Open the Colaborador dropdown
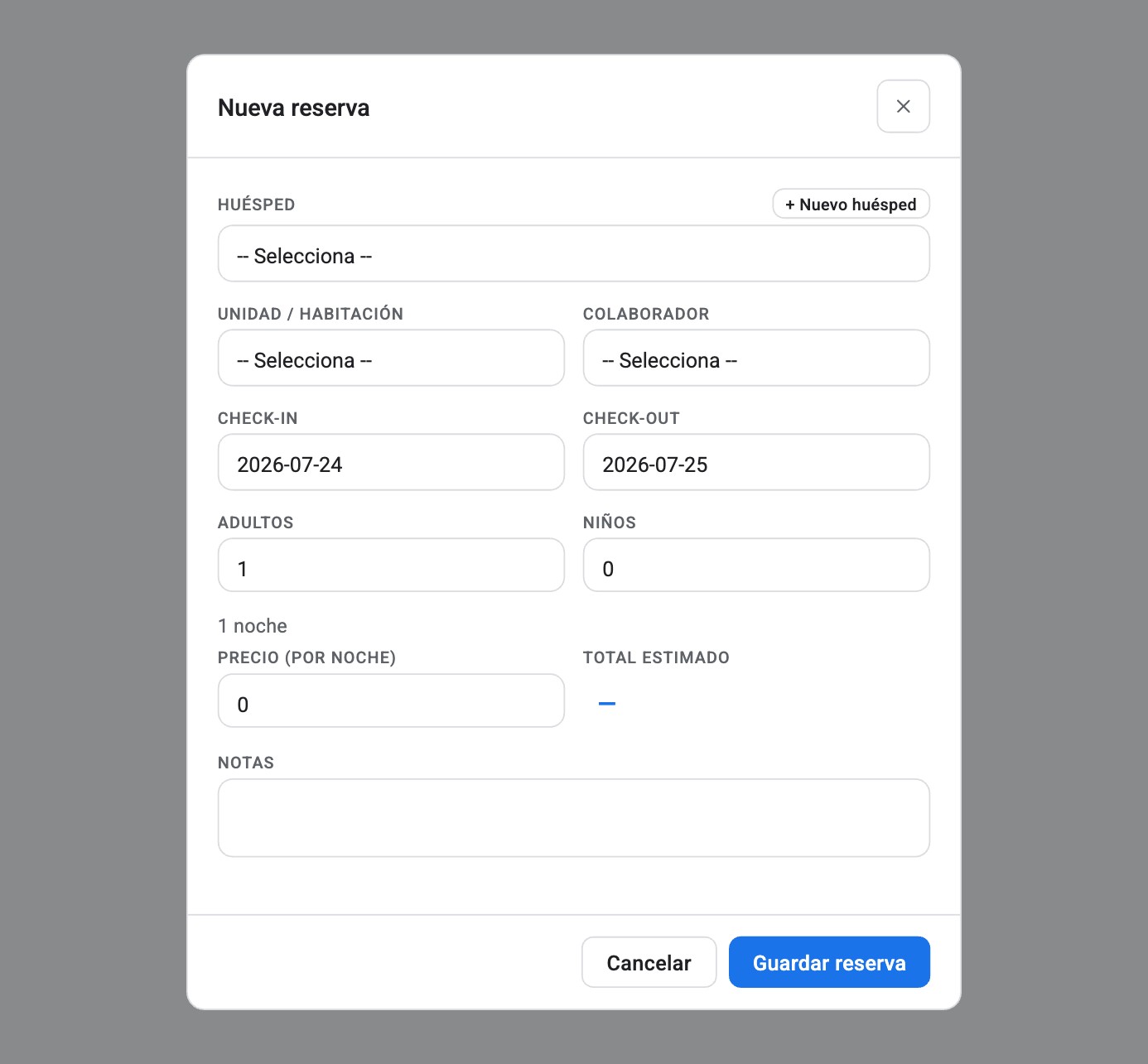Image resolution: width=1148 pixels, height=1064 pixels. click(x=756, y=358)
